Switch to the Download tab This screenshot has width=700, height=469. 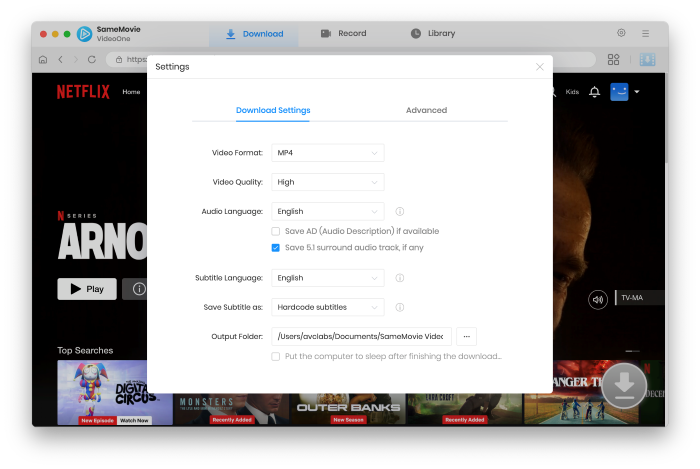254,34
